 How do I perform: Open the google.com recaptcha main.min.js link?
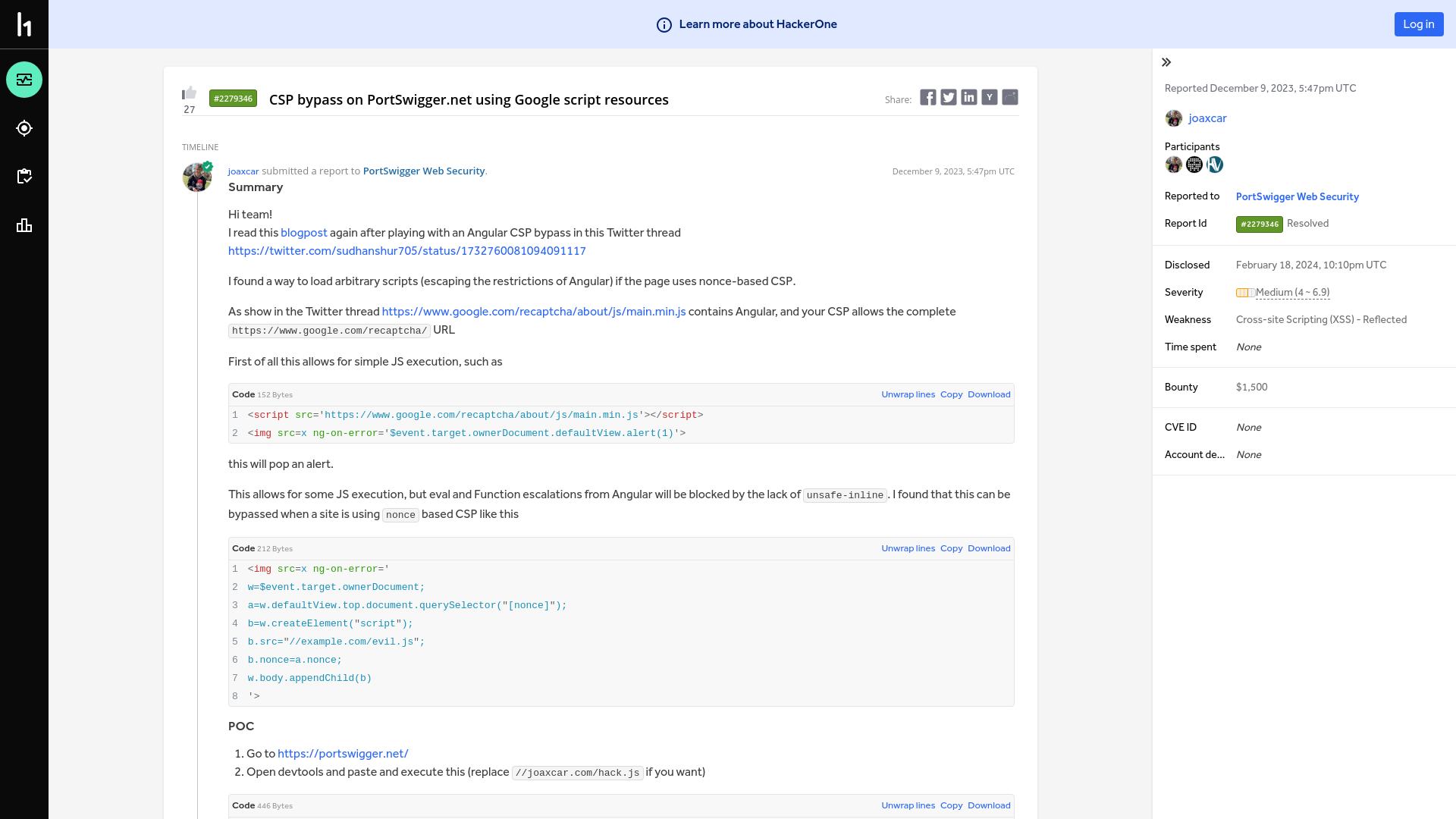[534, 312]
